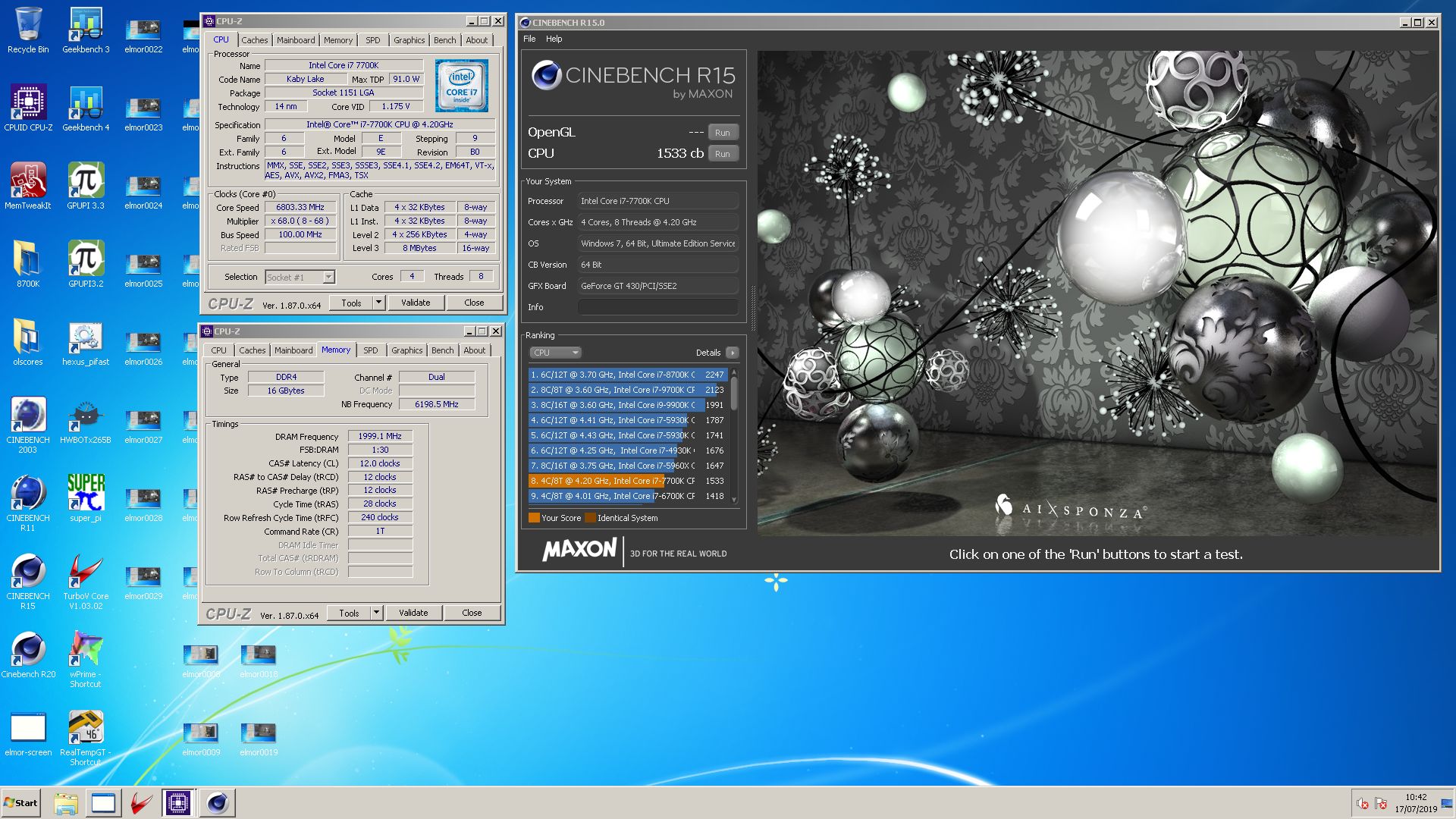
Task: Click the system tray clock
Action: tap(1415, 803)
